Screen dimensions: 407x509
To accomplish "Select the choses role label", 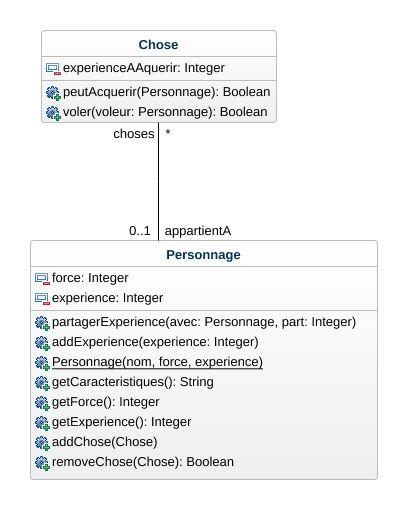I will [x=134, y=134].
